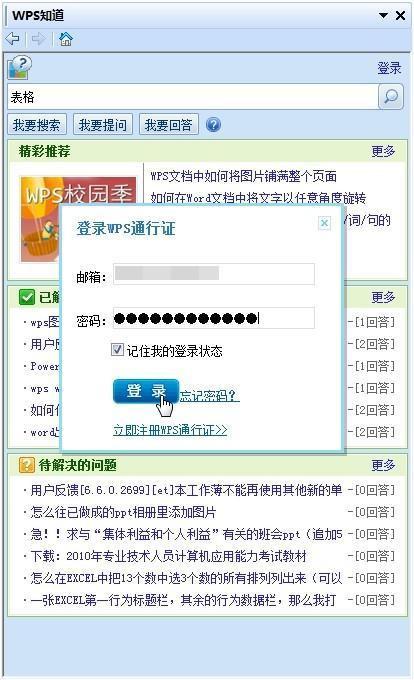Go to home via house icon
This screenshot has width=414, height=680.
pos(65,39)
